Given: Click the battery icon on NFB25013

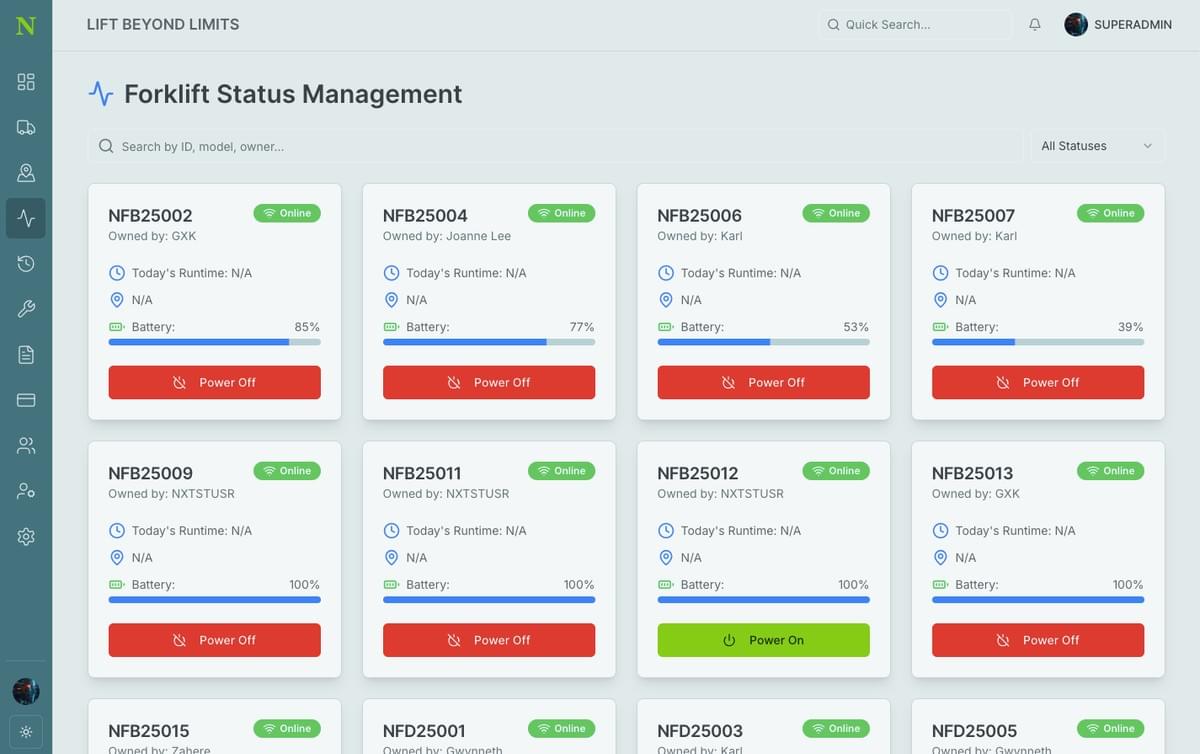Looking at the screenshot, I should (x=940, y=585).
